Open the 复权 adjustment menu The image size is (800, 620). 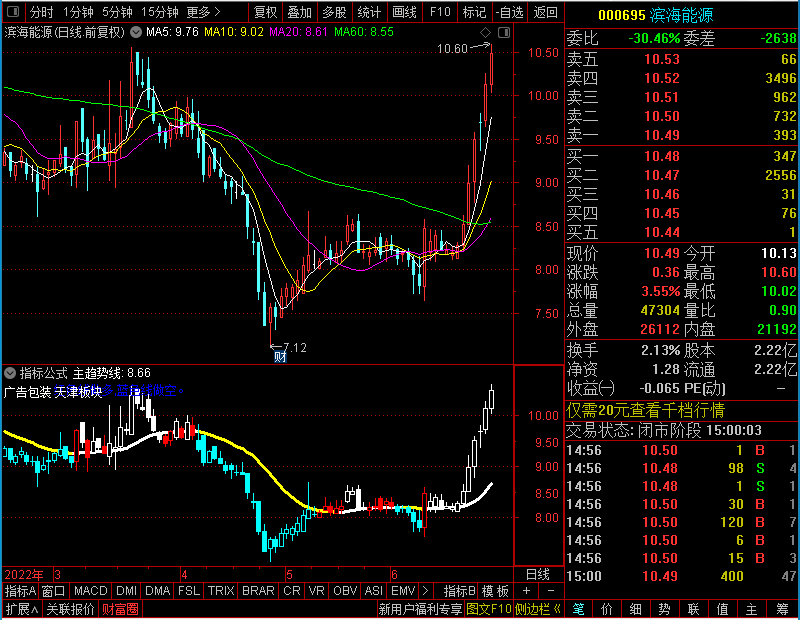point(265,12)
